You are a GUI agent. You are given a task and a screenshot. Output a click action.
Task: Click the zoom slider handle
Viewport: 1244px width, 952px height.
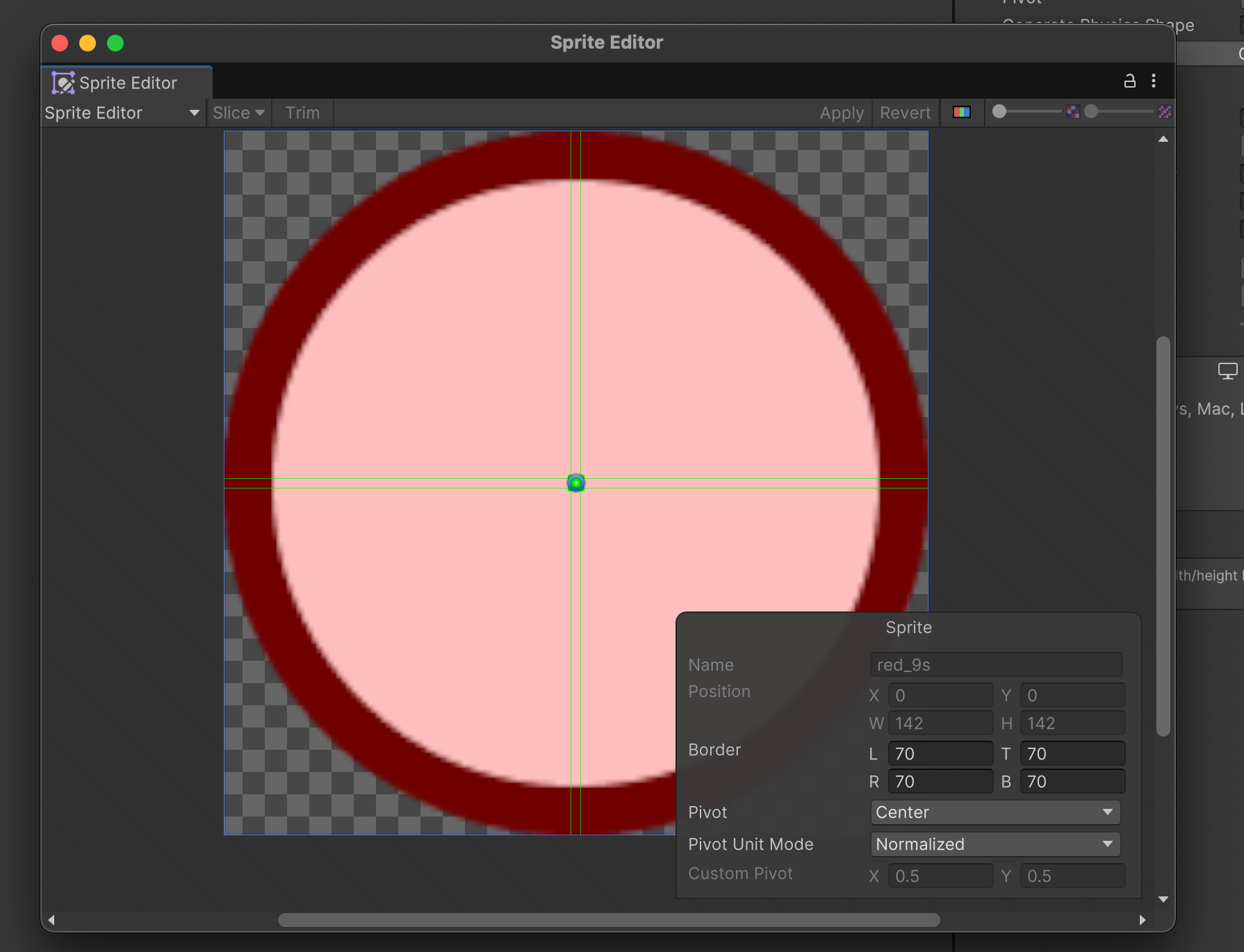999,112
